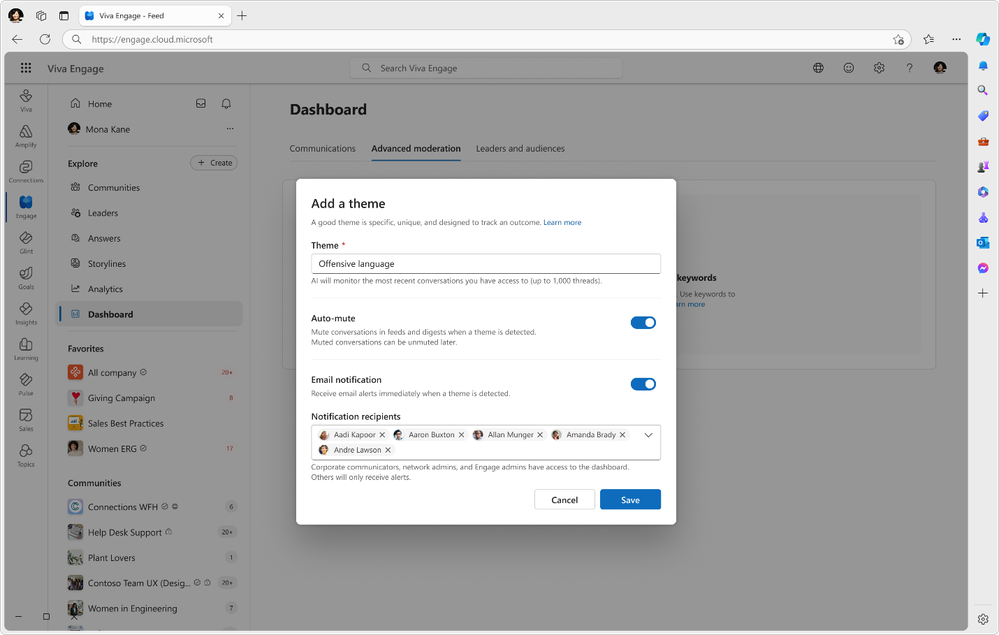This screenshot has width=999, height=635.
Task: Open Topics in the left rail
Action: pos(25,456)
